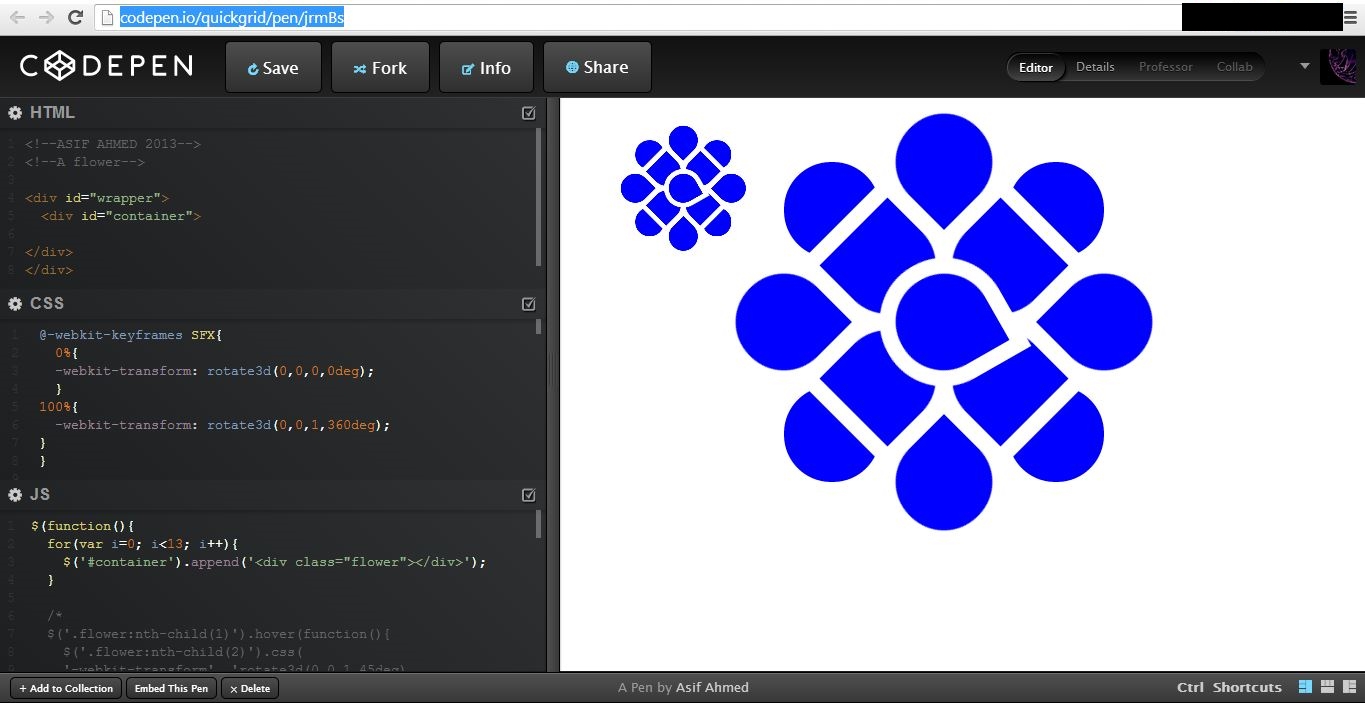
Task: Click the URL address bar
Action: tap(638, 17)
